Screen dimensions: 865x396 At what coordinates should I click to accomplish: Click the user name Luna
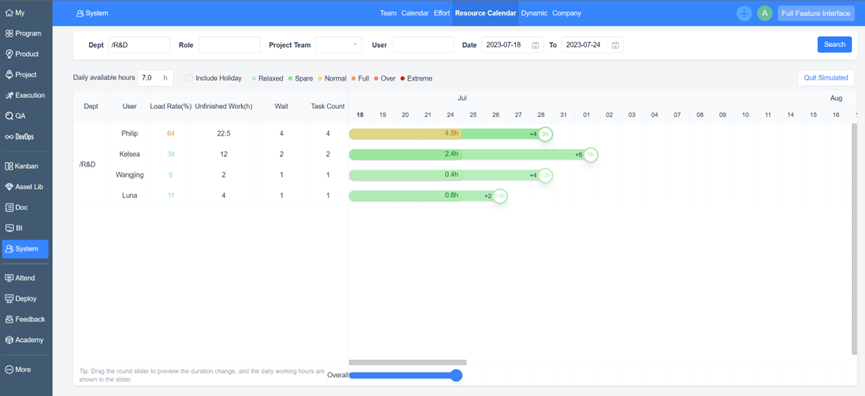pyautogui.click(x=130, y=196)
